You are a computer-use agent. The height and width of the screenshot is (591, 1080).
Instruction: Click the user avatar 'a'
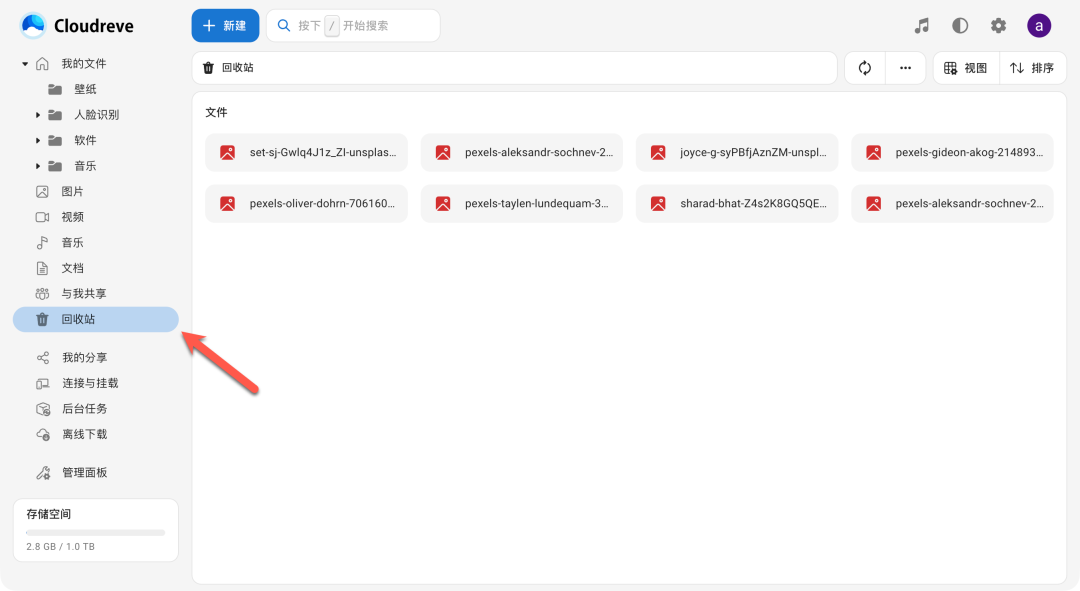click(1039, 26)
